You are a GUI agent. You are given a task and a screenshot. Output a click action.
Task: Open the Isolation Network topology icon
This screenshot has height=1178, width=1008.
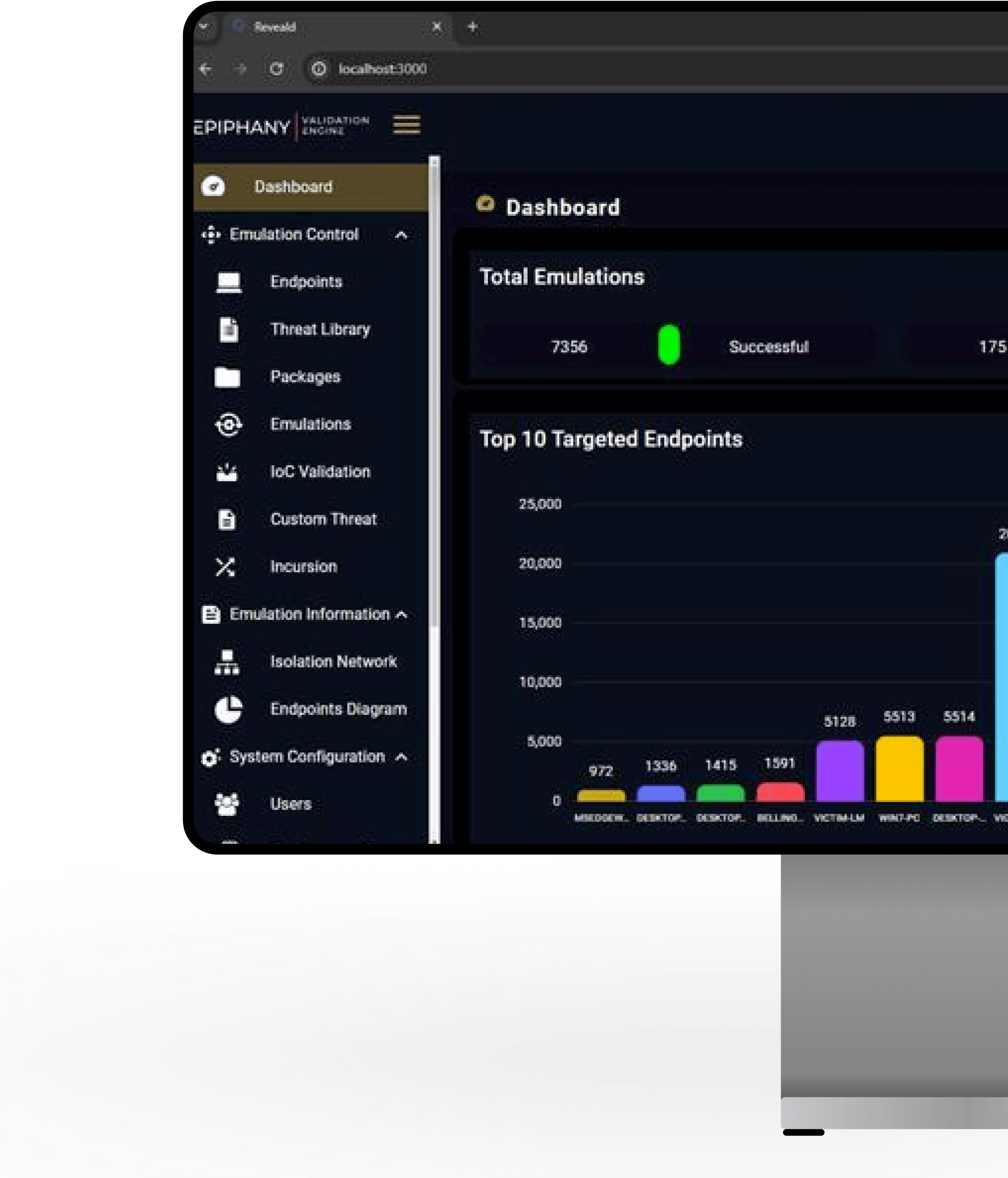click(x=227, y=662)
